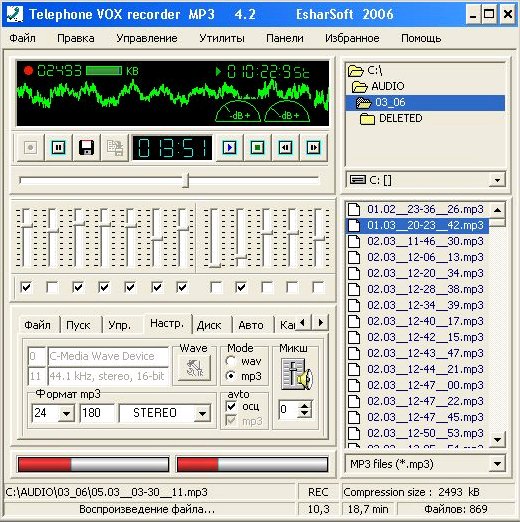Image resolution: width=520 pixels, height=522 pixels.
Task: Open the Файл menu
Action: [x=22, y=38]
